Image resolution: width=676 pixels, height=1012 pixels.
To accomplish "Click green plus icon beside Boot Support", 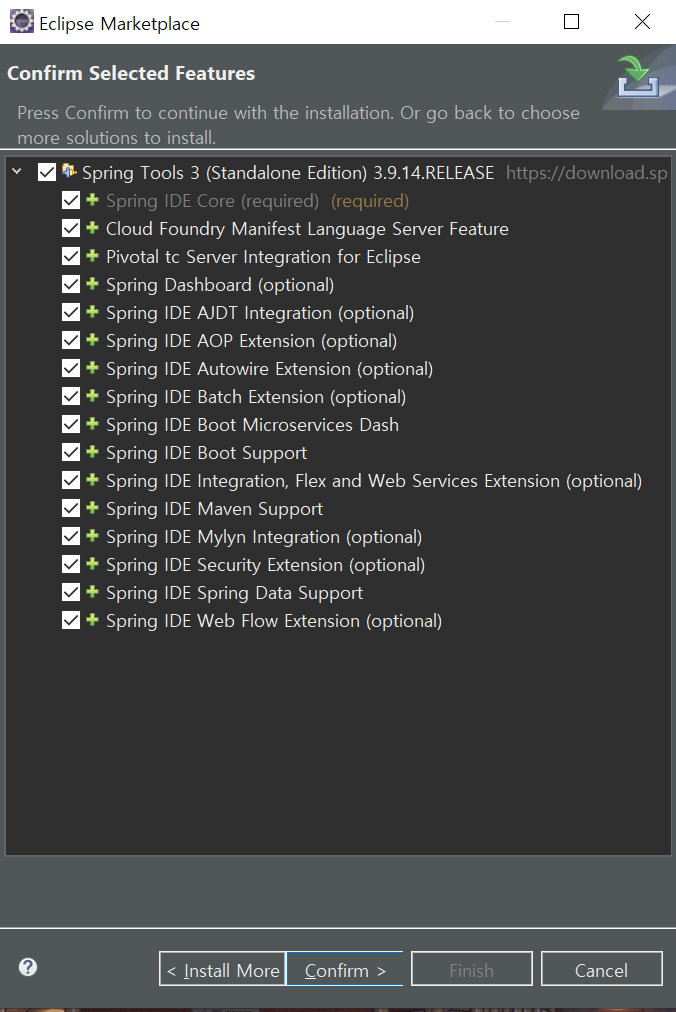I will pyautogui.click(x=92, y=451).
